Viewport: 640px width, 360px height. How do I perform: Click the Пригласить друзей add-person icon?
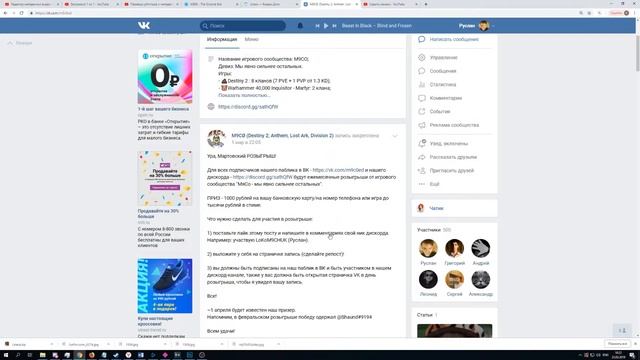(x=422, y=171)
